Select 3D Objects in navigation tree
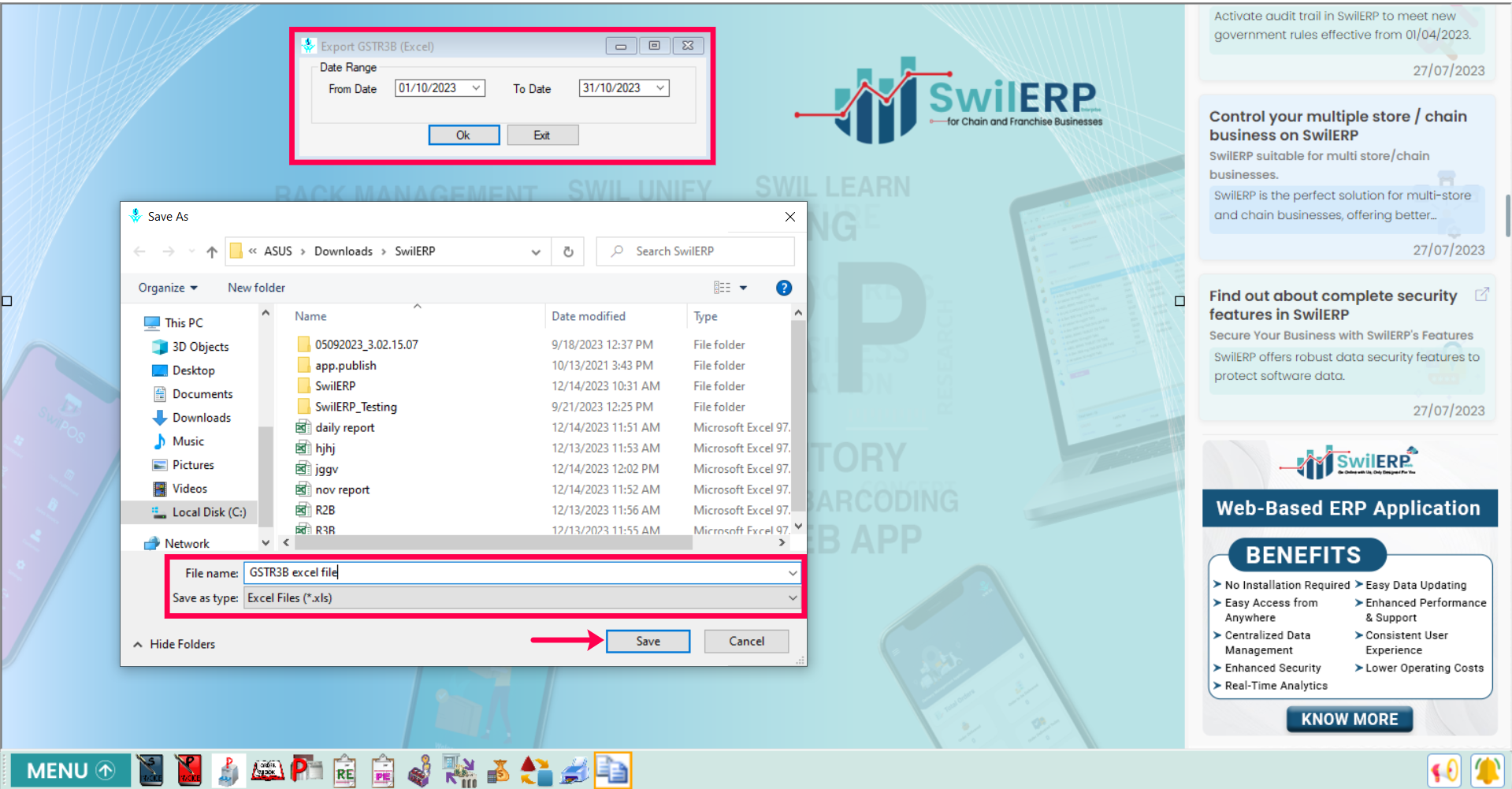Image resolution: width=1512 pixels, height=789 pixels. (191, 347)
